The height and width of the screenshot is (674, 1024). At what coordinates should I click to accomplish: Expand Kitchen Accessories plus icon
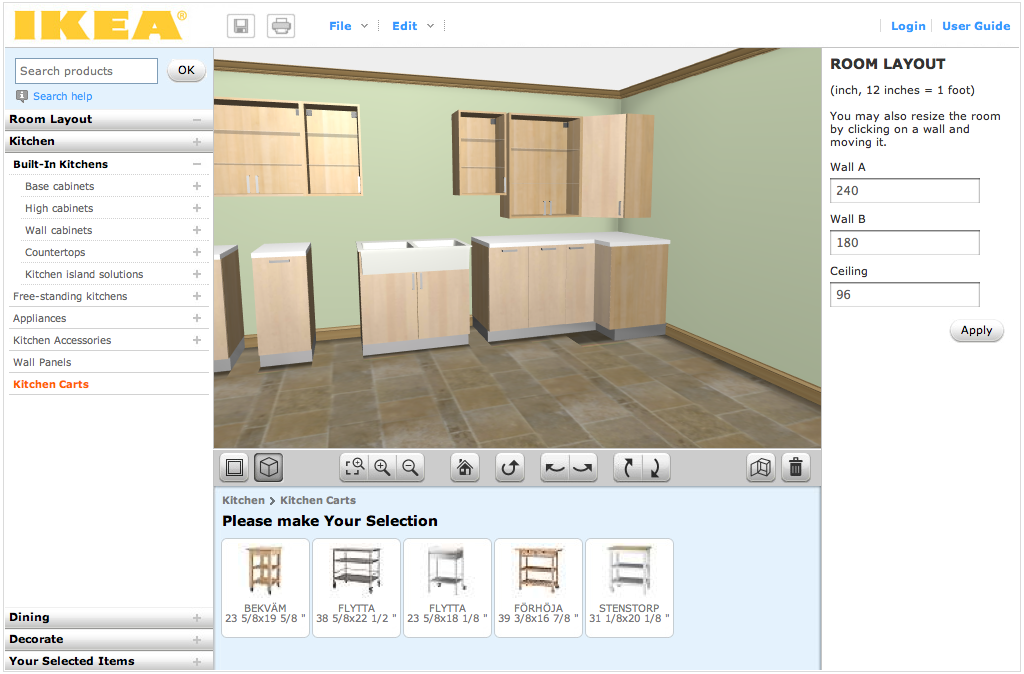point(197,340)
